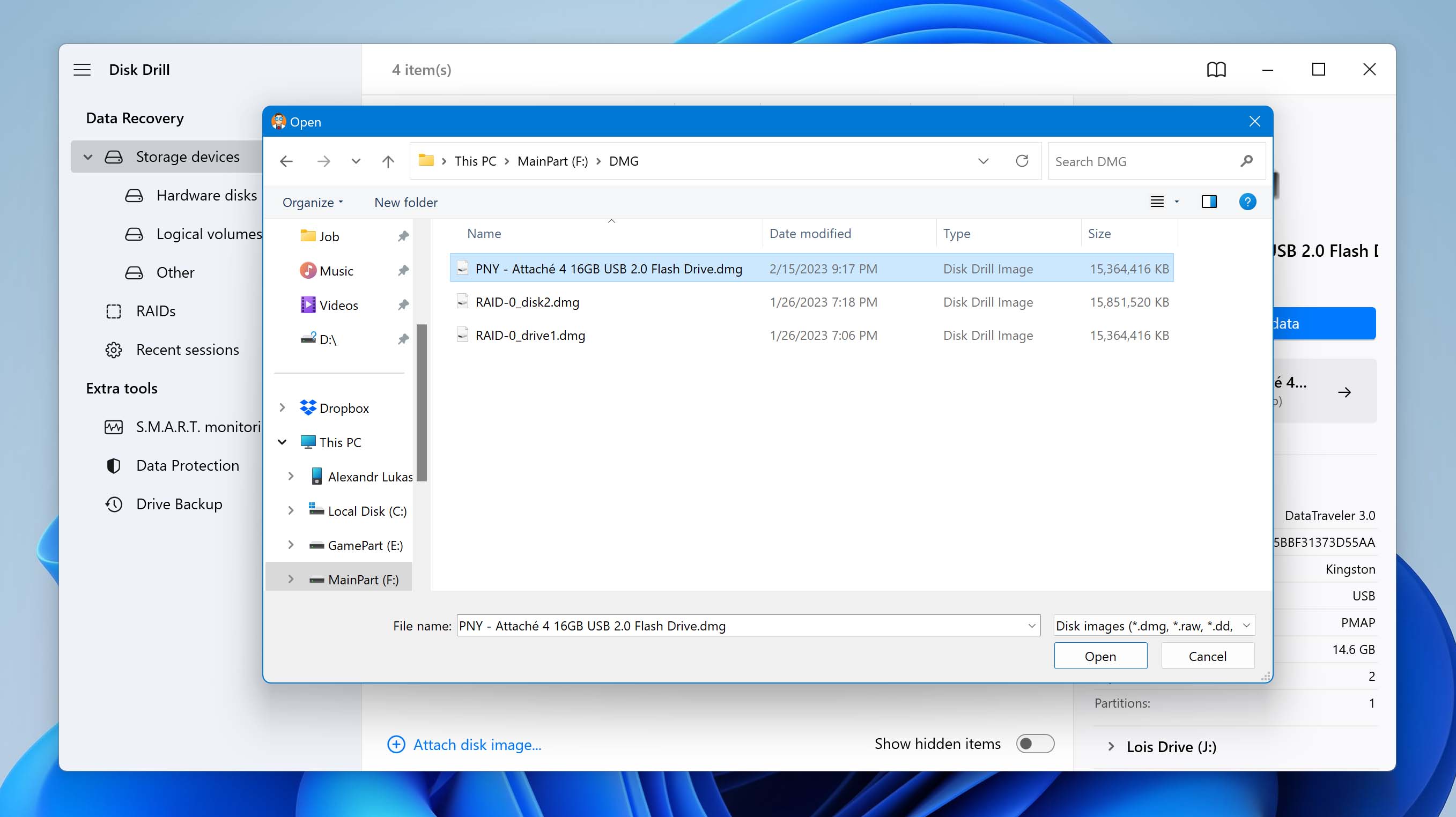Expand GamePart (E:) tree node
Image resolution: width=1456 pixels, height=817 pixels.
click(x=291, y=545)
